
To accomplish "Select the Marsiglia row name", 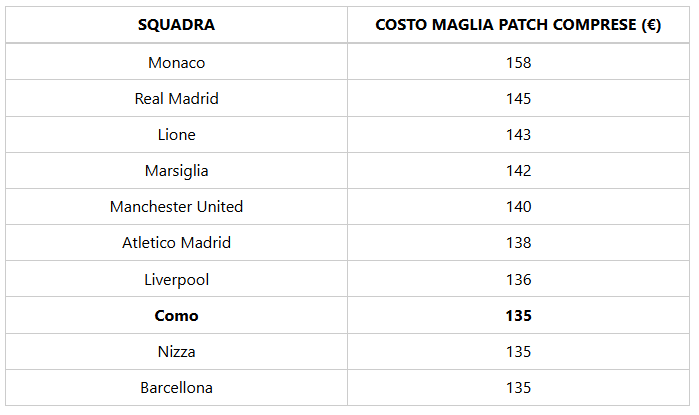I will pos(176,170).
